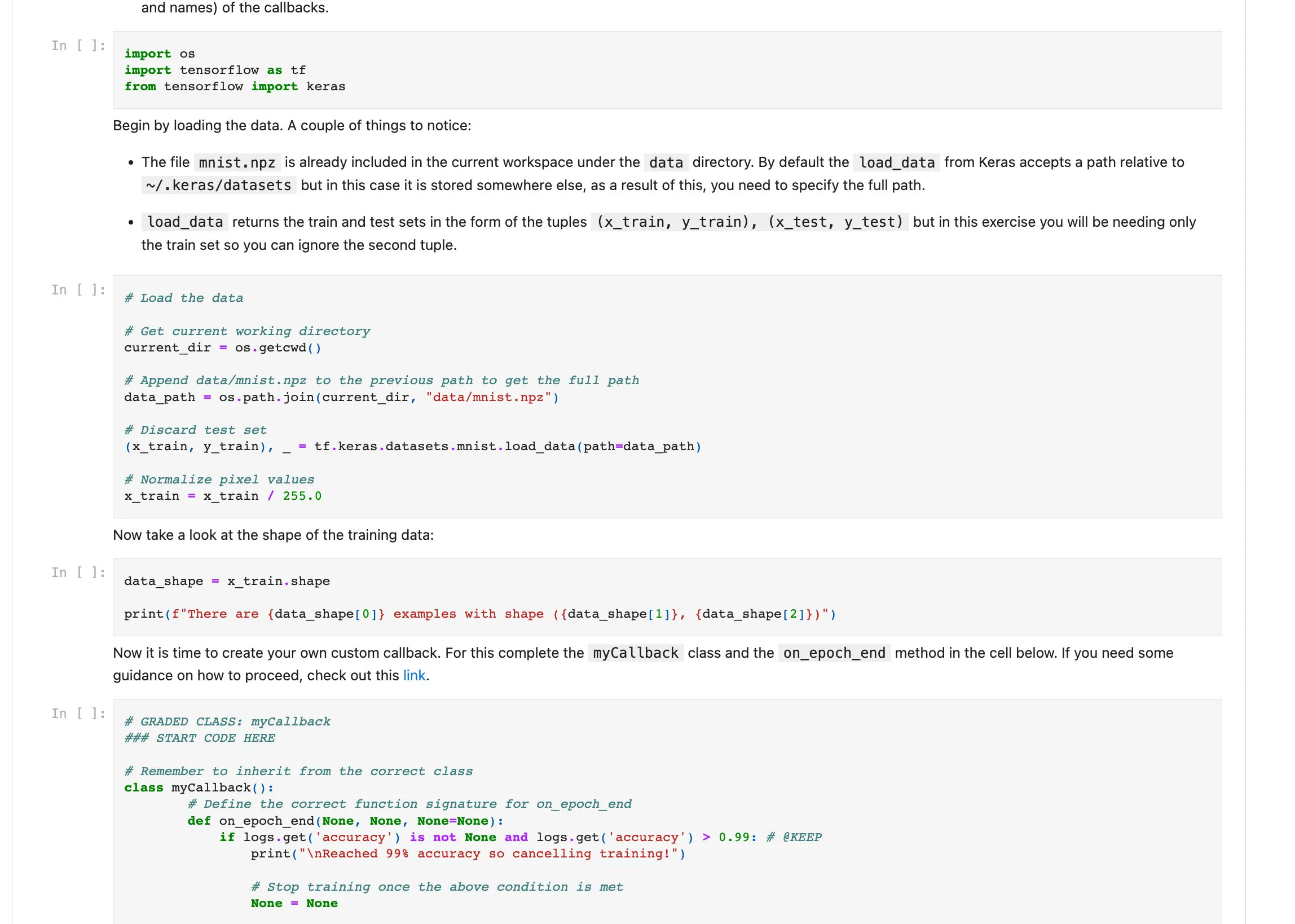Click the 'def on_epoch_end' signature line
This screenshot has height=924, width=1295.
tap(345, 820)
